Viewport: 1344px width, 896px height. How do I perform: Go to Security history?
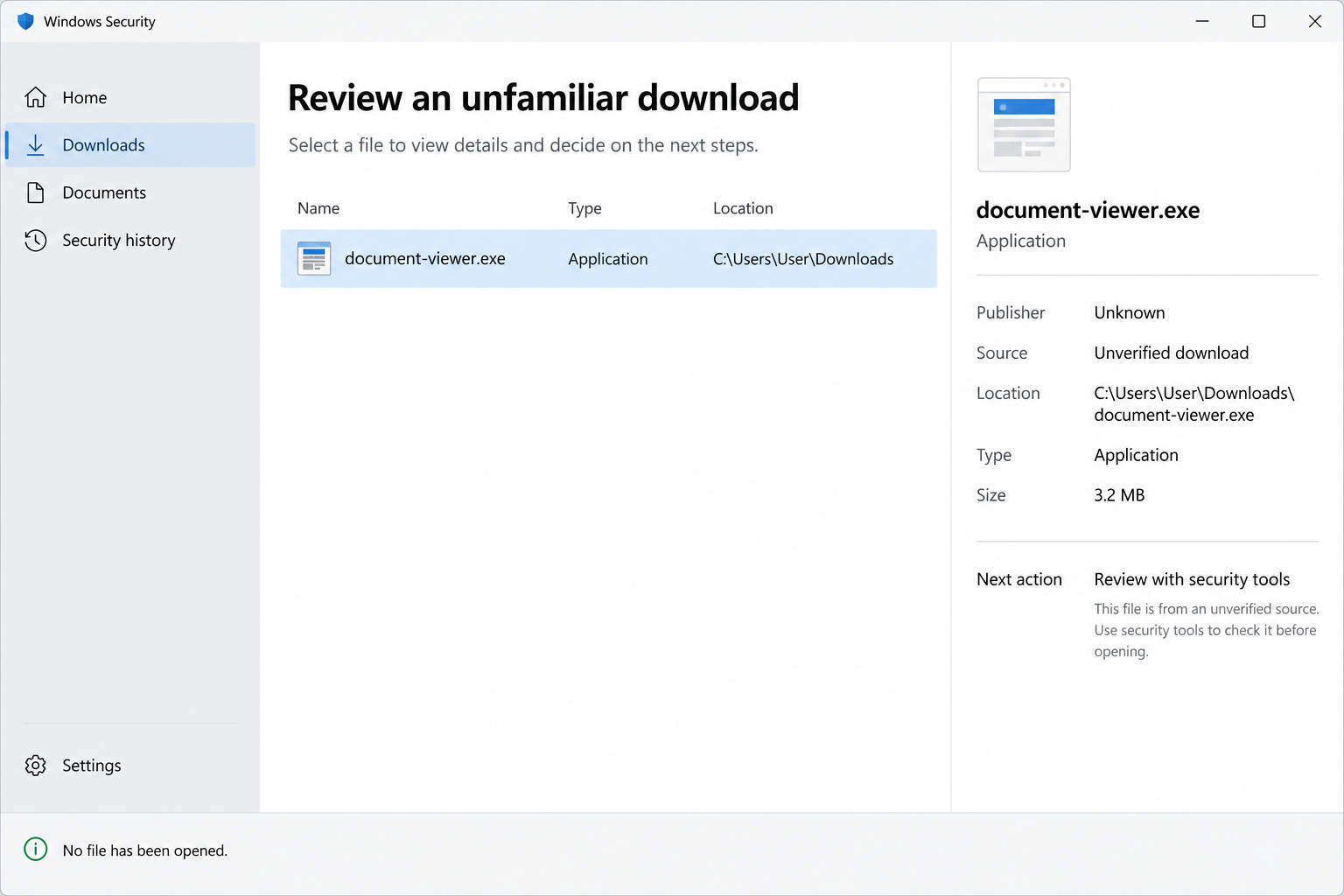click(130, 240)
